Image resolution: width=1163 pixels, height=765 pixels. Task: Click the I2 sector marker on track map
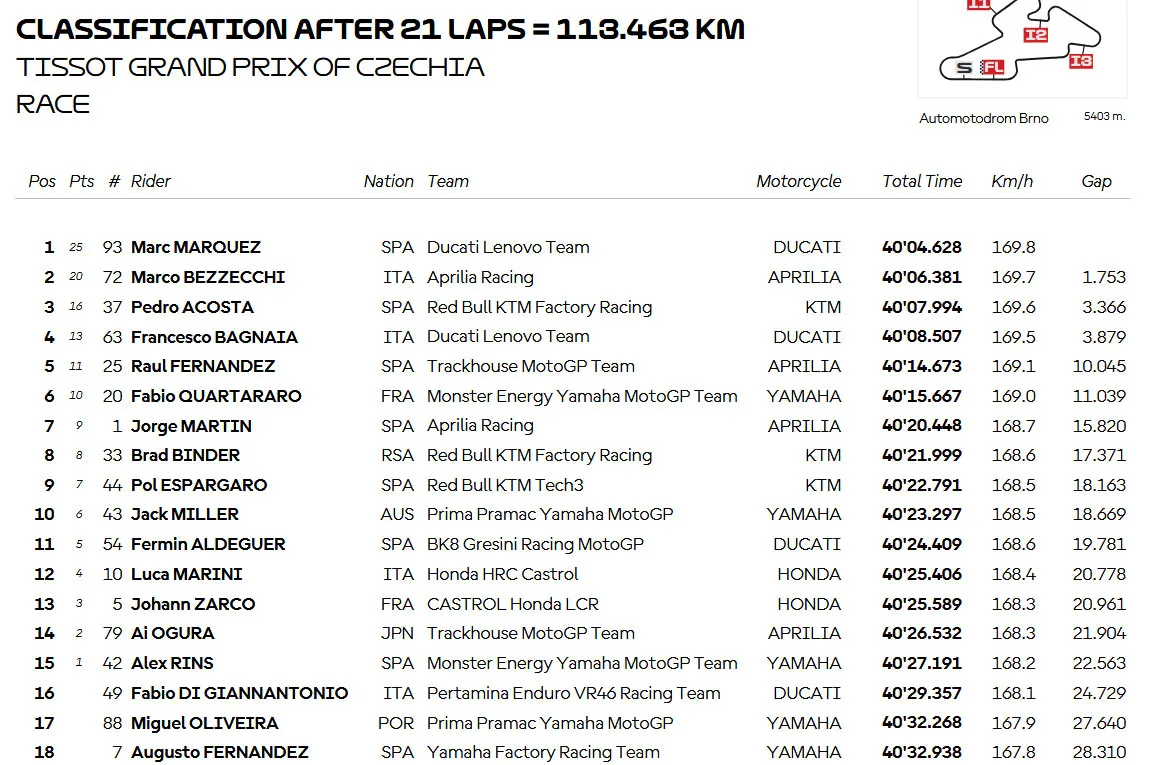point(1035,35)
